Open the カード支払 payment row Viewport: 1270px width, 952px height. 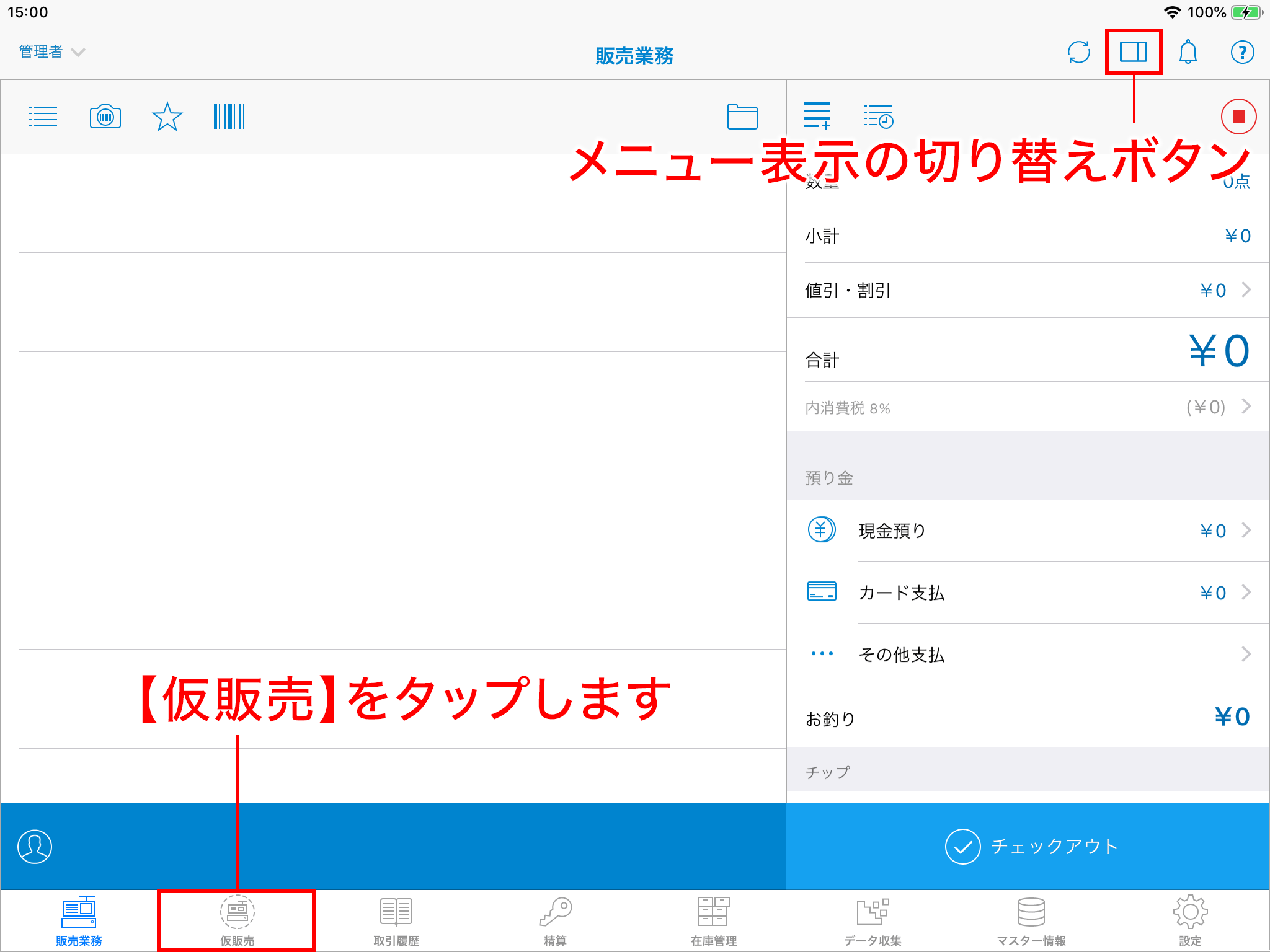pyautogui.click(x=1028, y=593)
